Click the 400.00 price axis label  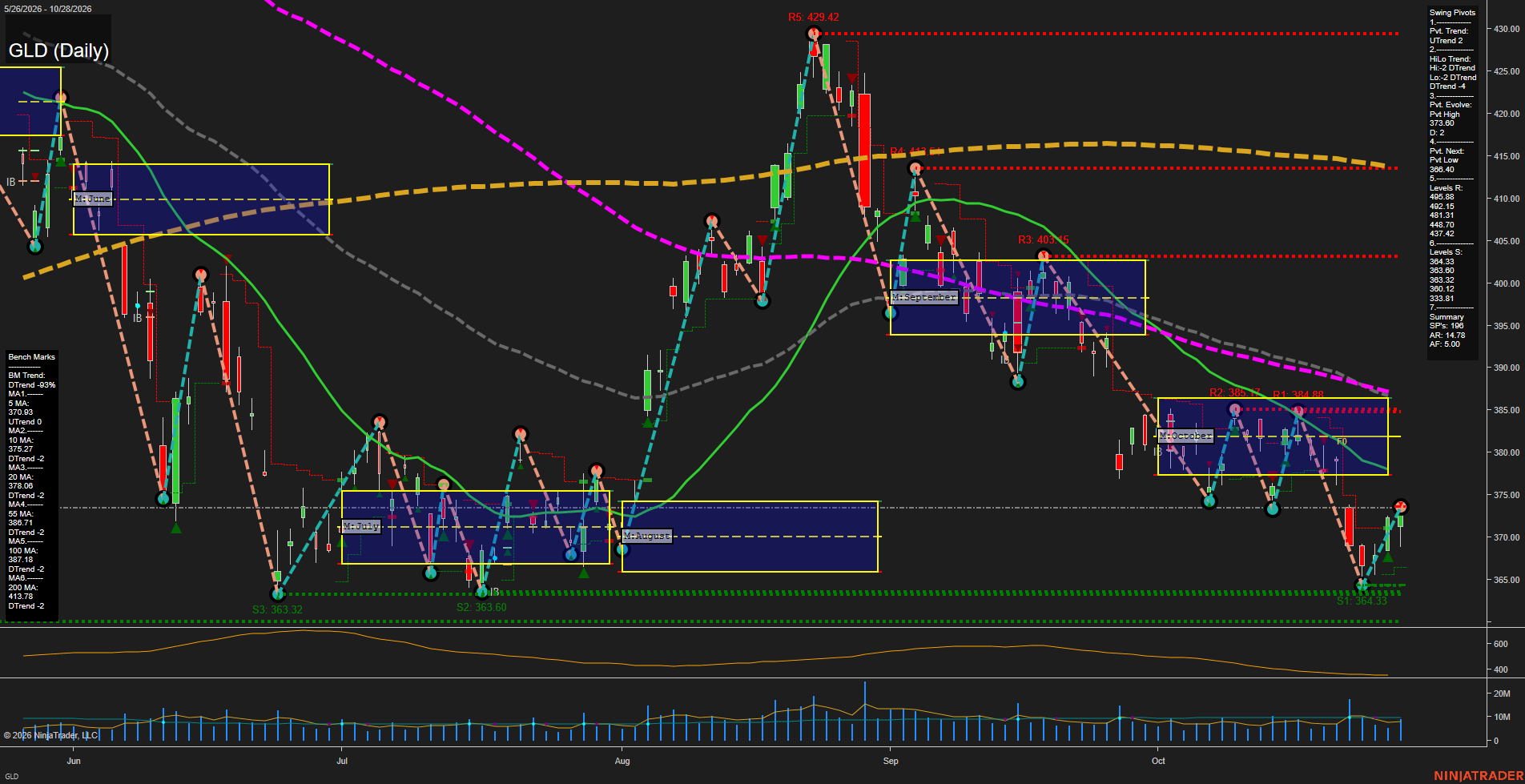pos(1506,283)
